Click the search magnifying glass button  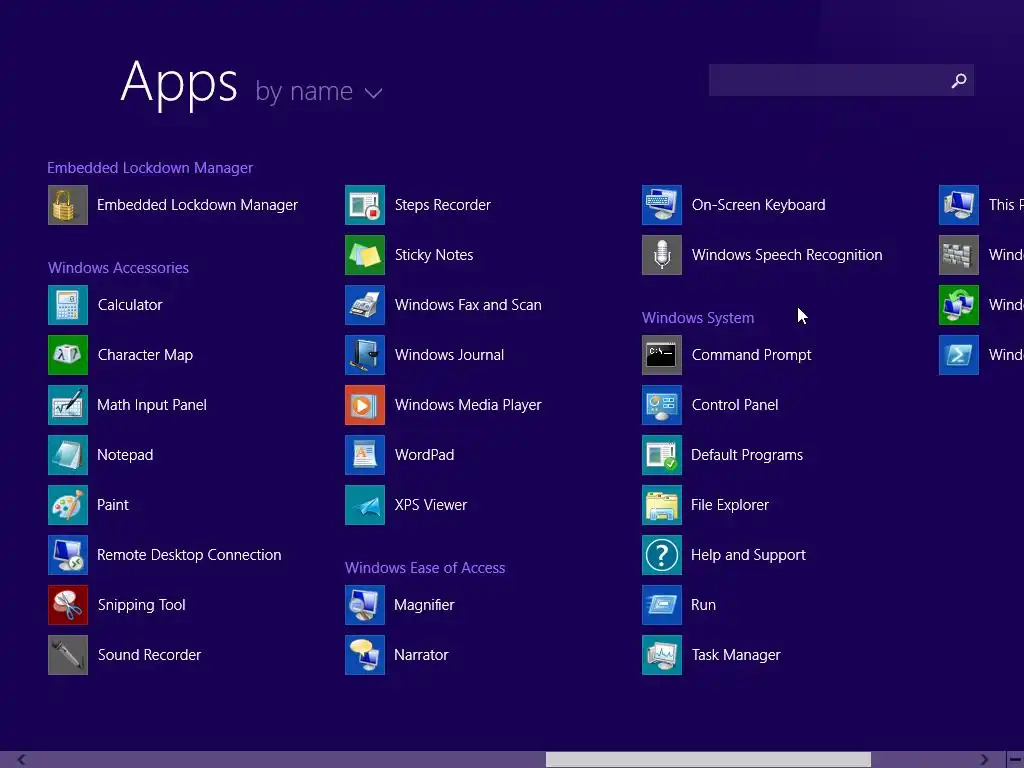click(x=959, y=80)
